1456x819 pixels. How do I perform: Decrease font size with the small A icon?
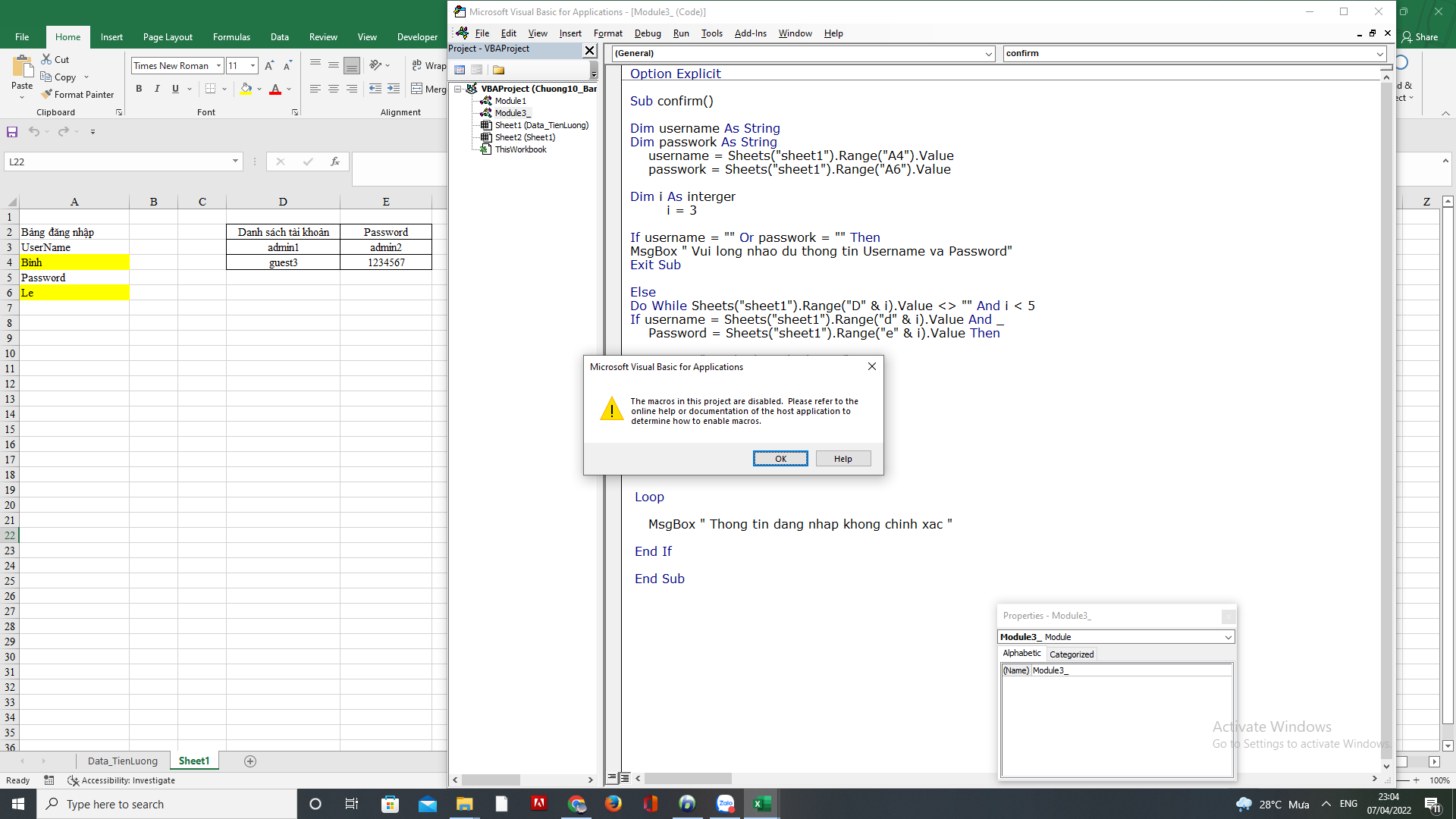click(287, 66)
